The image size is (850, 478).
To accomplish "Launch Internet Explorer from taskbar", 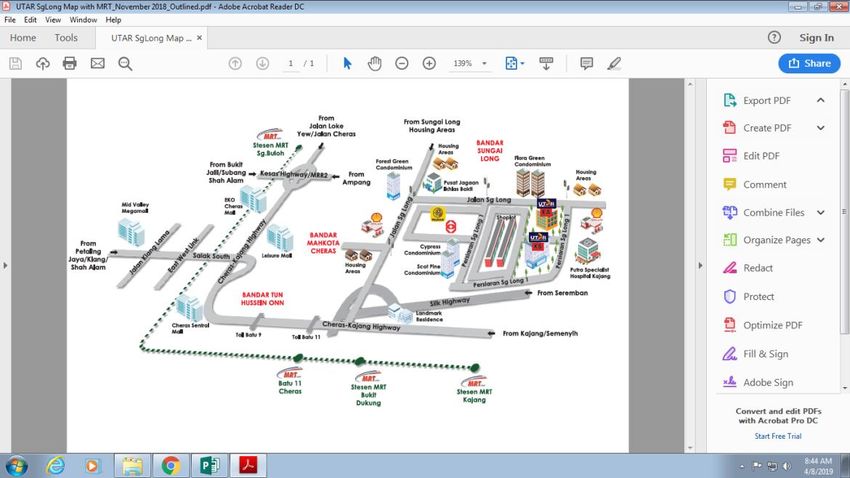I will coord(55,466).
